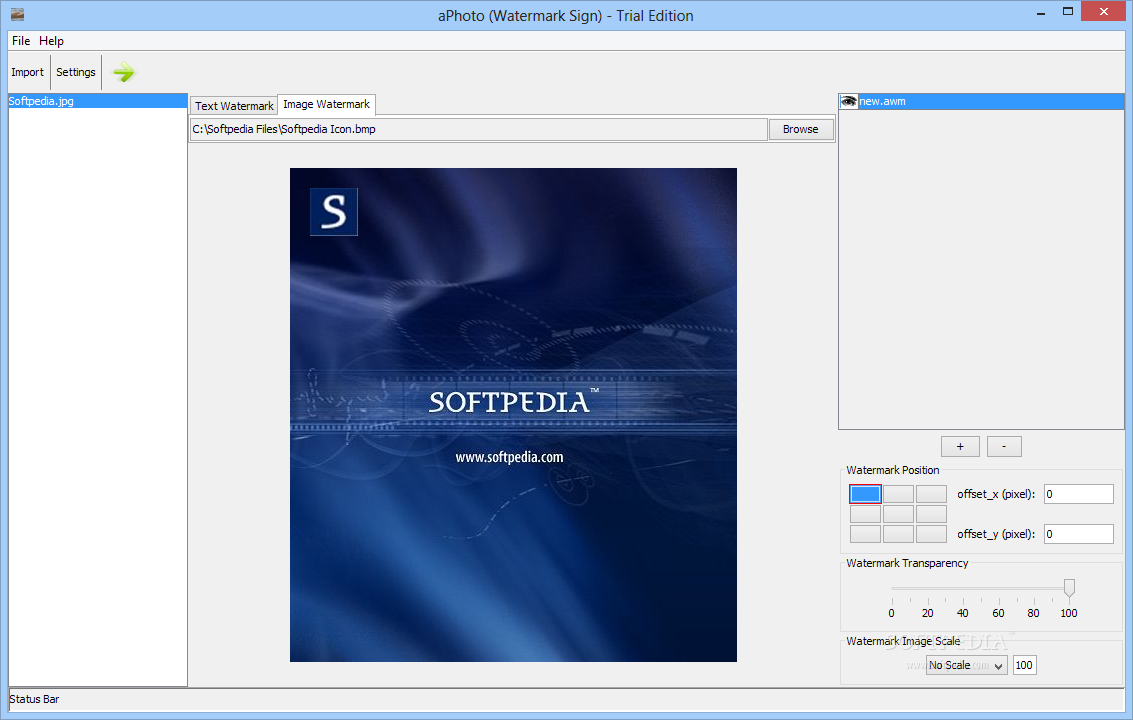Maximize the aPhoto window

1067,12
